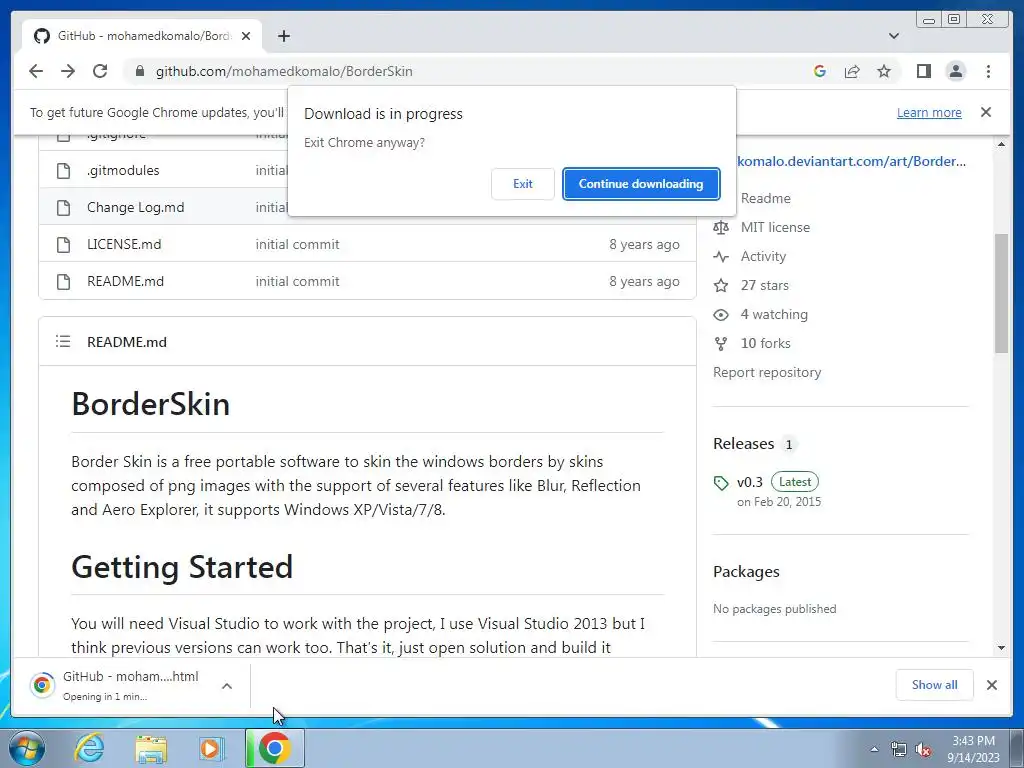This screenshot has width=1024, height=768.
Task: Open the MIT license link
Action: pyautogui.click(x=775, y=227)
